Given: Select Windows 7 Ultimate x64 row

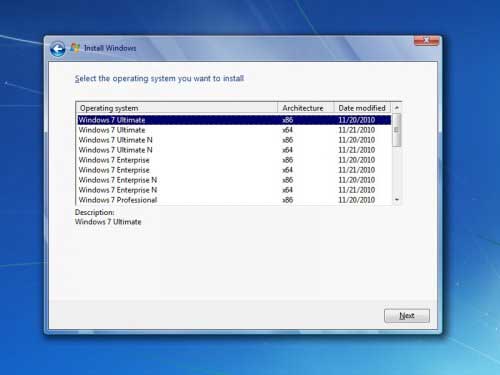Looking at the screenshot, I should click(x=234, y=130).
